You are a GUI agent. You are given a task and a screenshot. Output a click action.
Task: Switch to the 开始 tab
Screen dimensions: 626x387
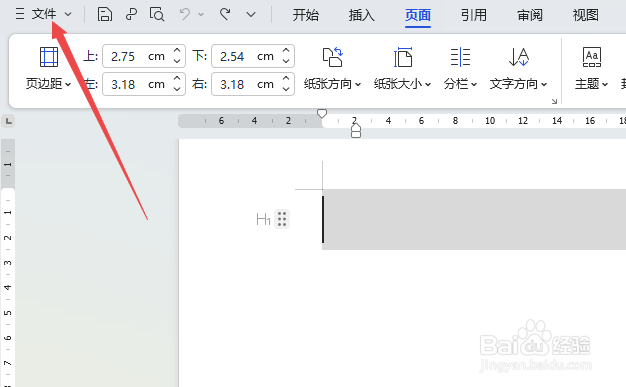(305, 15)
